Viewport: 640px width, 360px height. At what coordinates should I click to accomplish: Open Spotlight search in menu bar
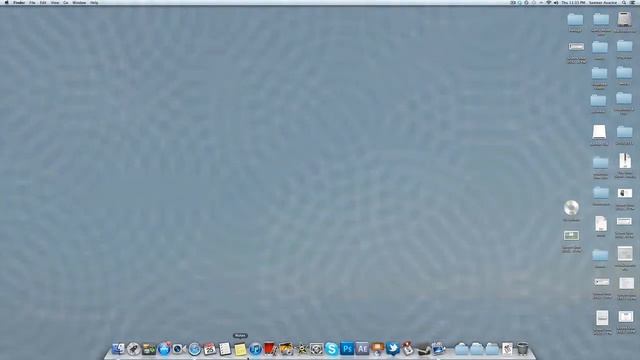pyautogui.click(x=624, y=2)
